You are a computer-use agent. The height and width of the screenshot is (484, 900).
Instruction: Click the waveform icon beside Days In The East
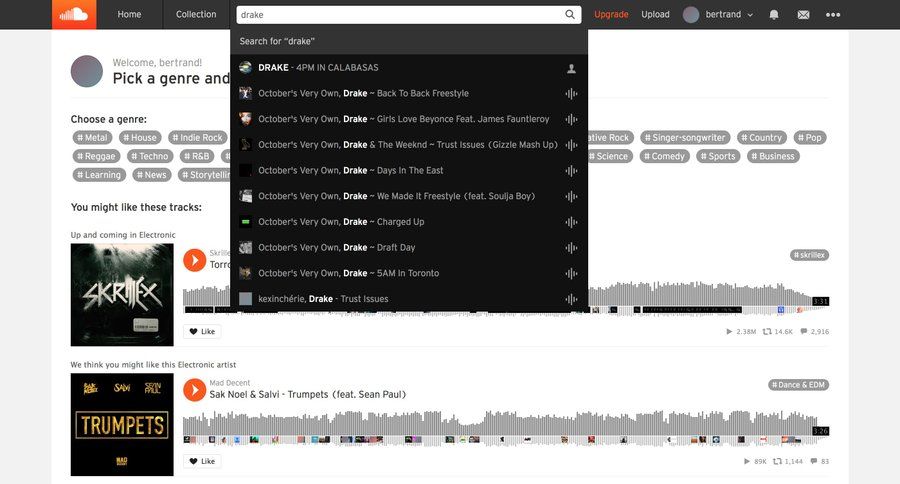(x=571, y=171)
